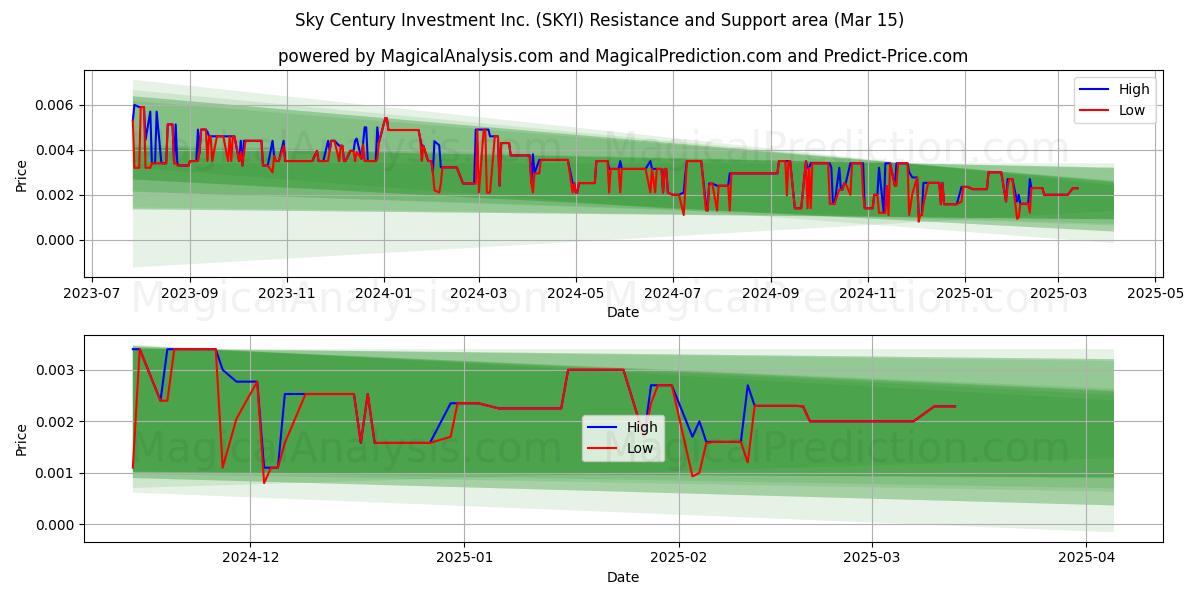
Task: Click the '2023-07' x-axis tick label
Action: tap(92, 295)
